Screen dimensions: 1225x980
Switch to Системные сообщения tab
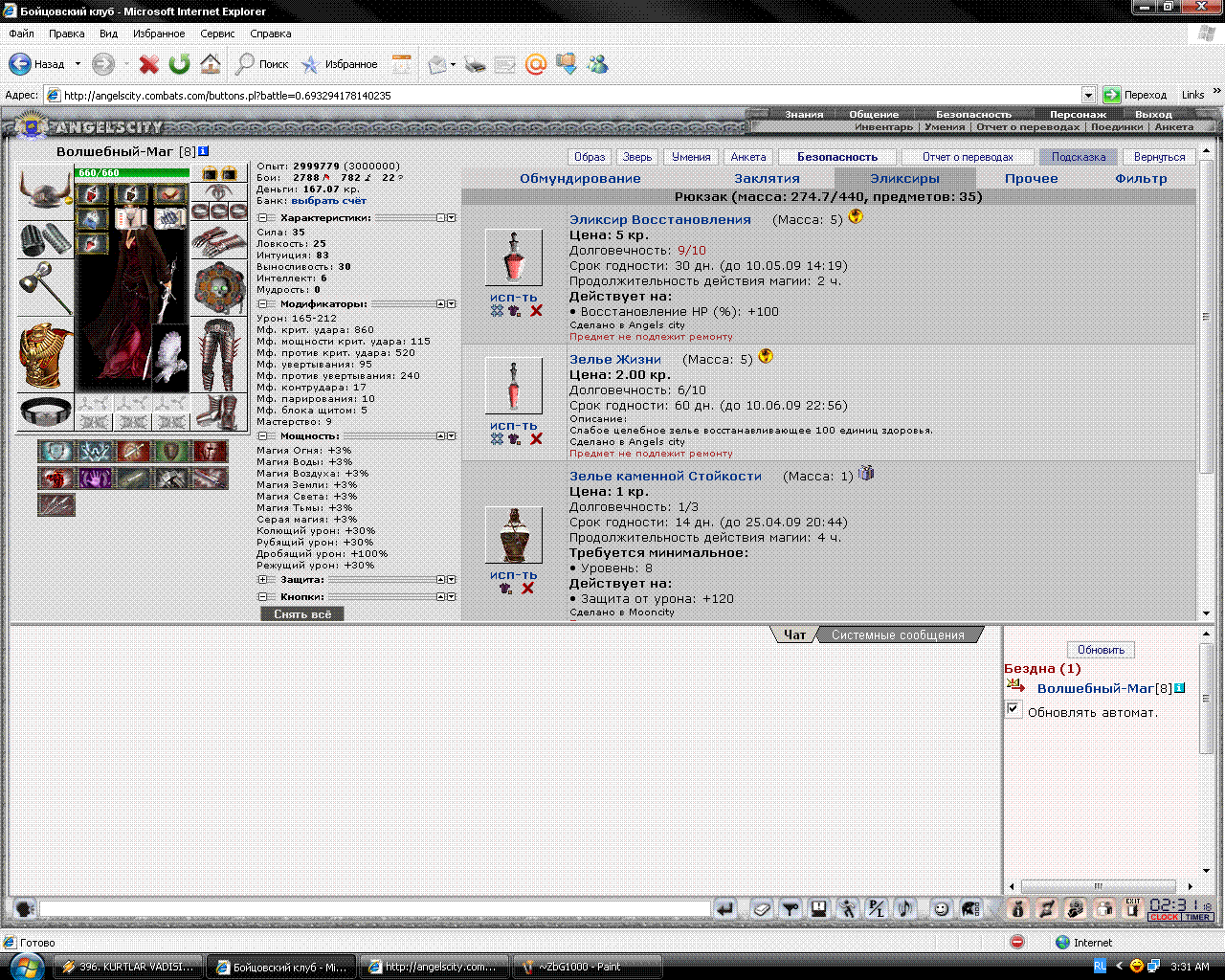[x=898, y=635]
